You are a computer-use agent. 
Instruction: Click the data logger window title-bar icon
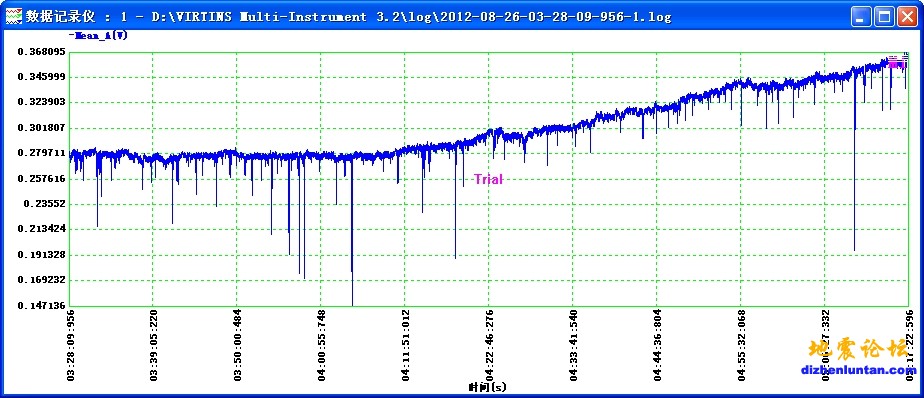coord(13,17)
